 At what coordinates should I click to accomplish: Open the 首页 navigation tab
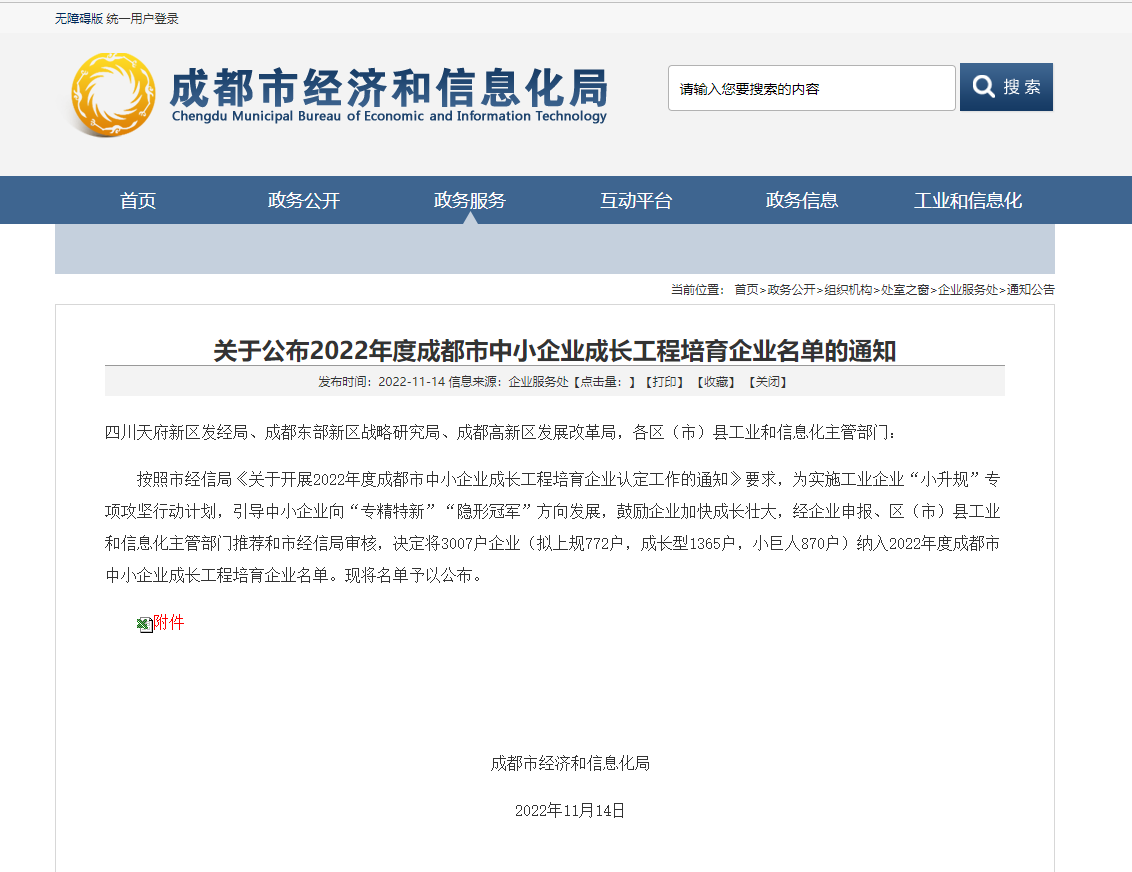138,200
